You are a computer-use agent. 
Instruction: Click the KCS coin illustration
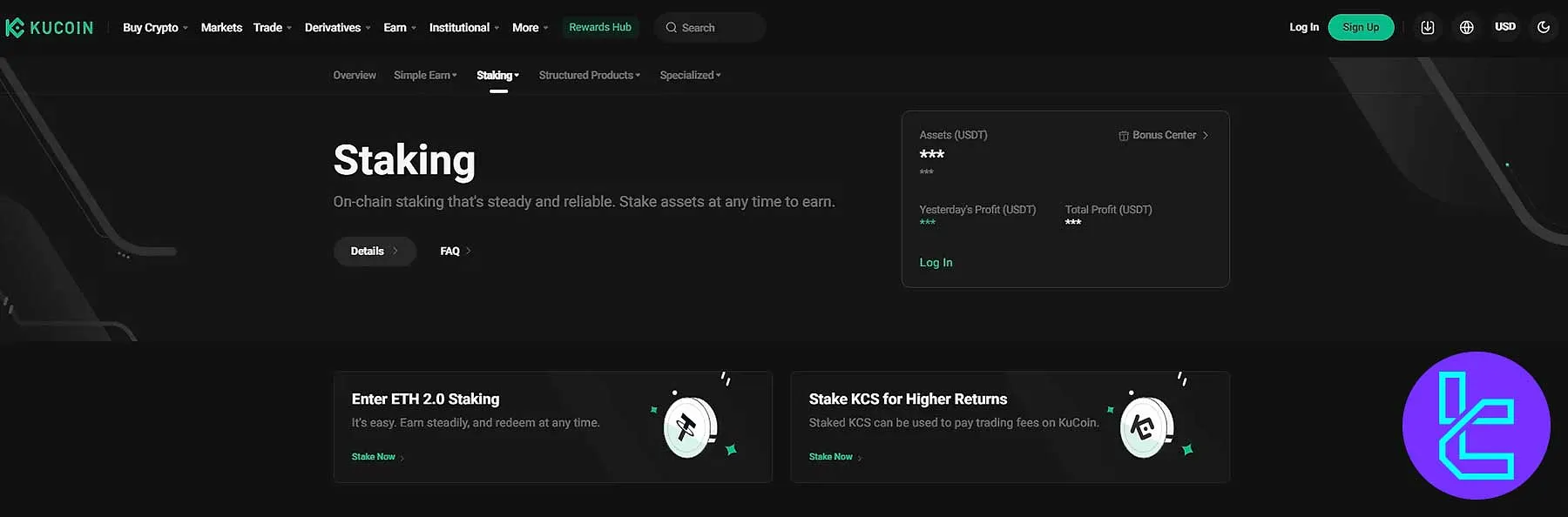pos(1146,427)
